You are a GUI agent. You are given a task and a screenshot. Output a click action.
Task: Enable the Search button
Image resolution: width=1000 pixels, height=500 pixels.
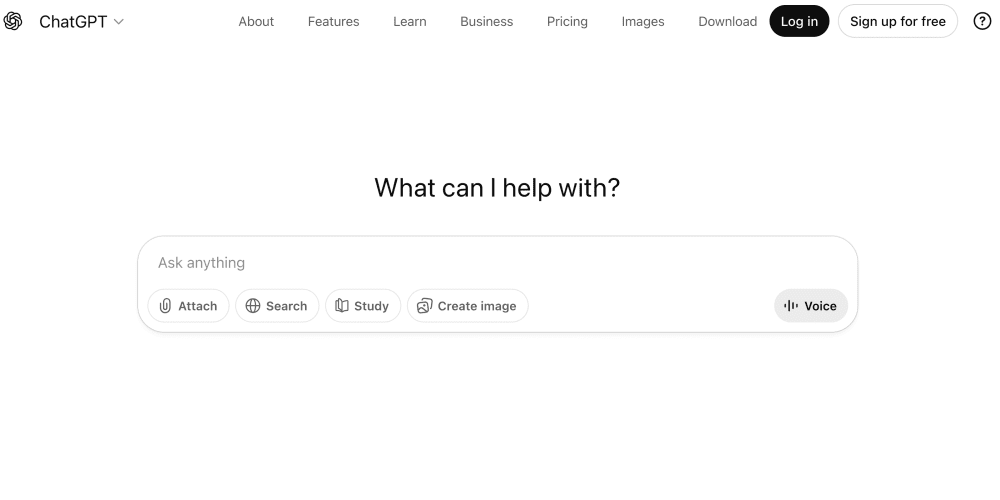(x=277, y=305)
